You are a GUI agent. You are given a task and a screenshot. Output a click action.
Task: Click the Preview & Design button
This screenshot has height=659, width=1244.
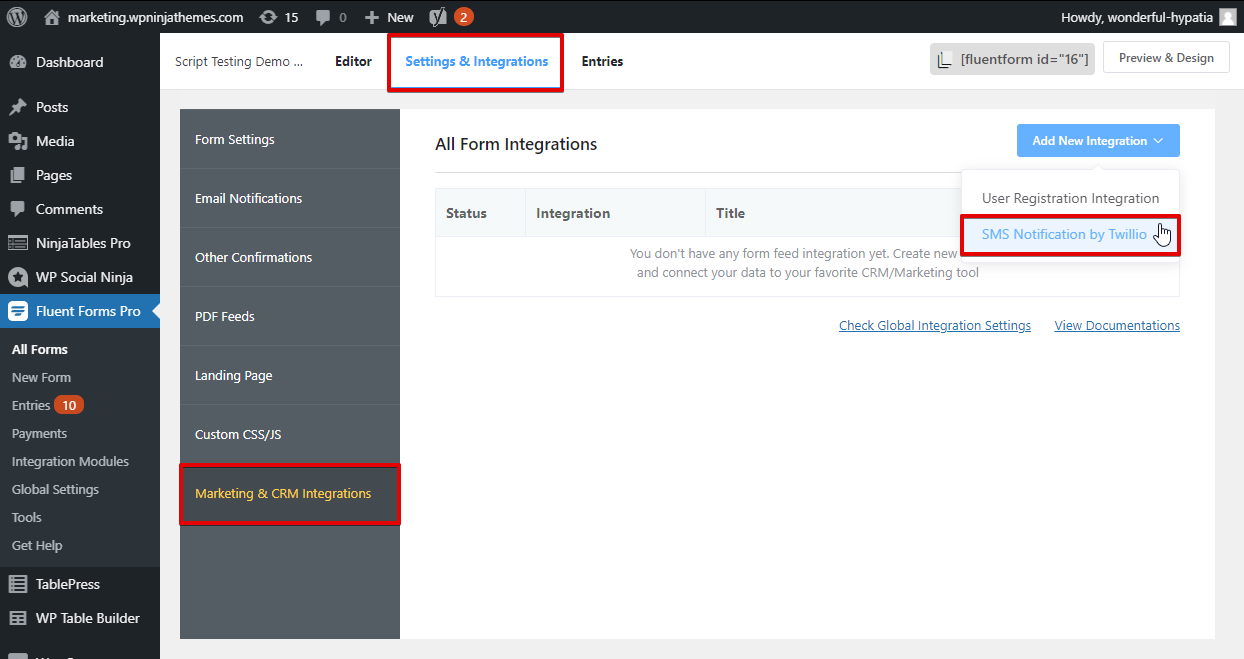click(1165, 58)
